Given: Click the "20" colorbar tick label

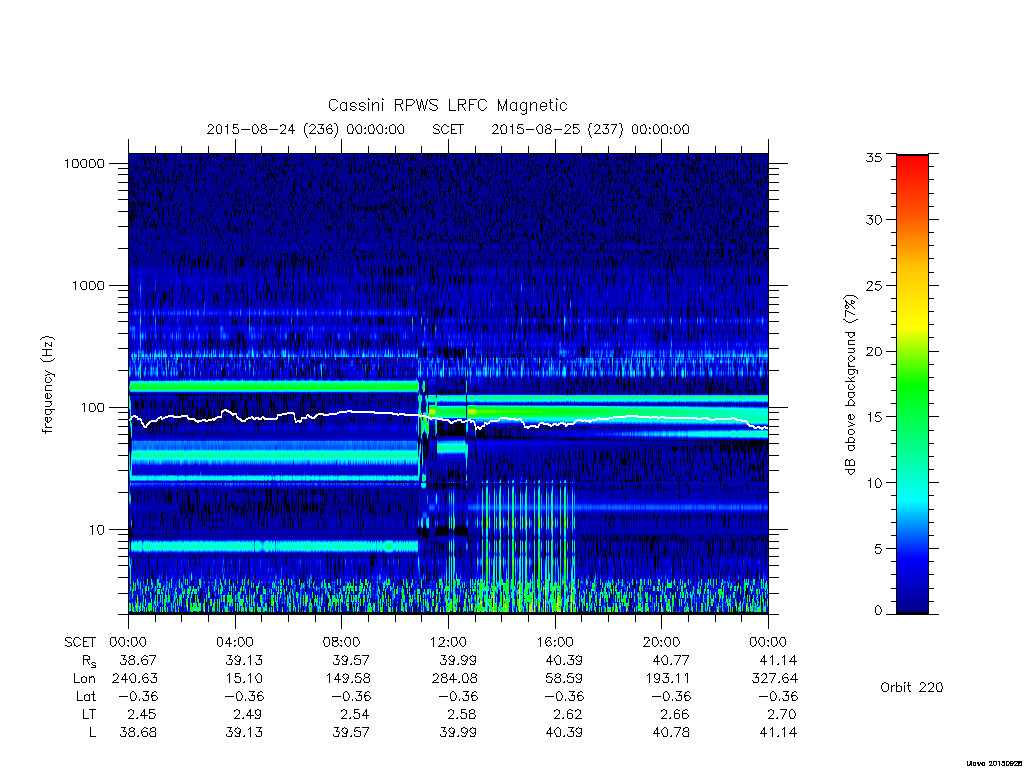Looking at the screenshot, I should [873, 351].
